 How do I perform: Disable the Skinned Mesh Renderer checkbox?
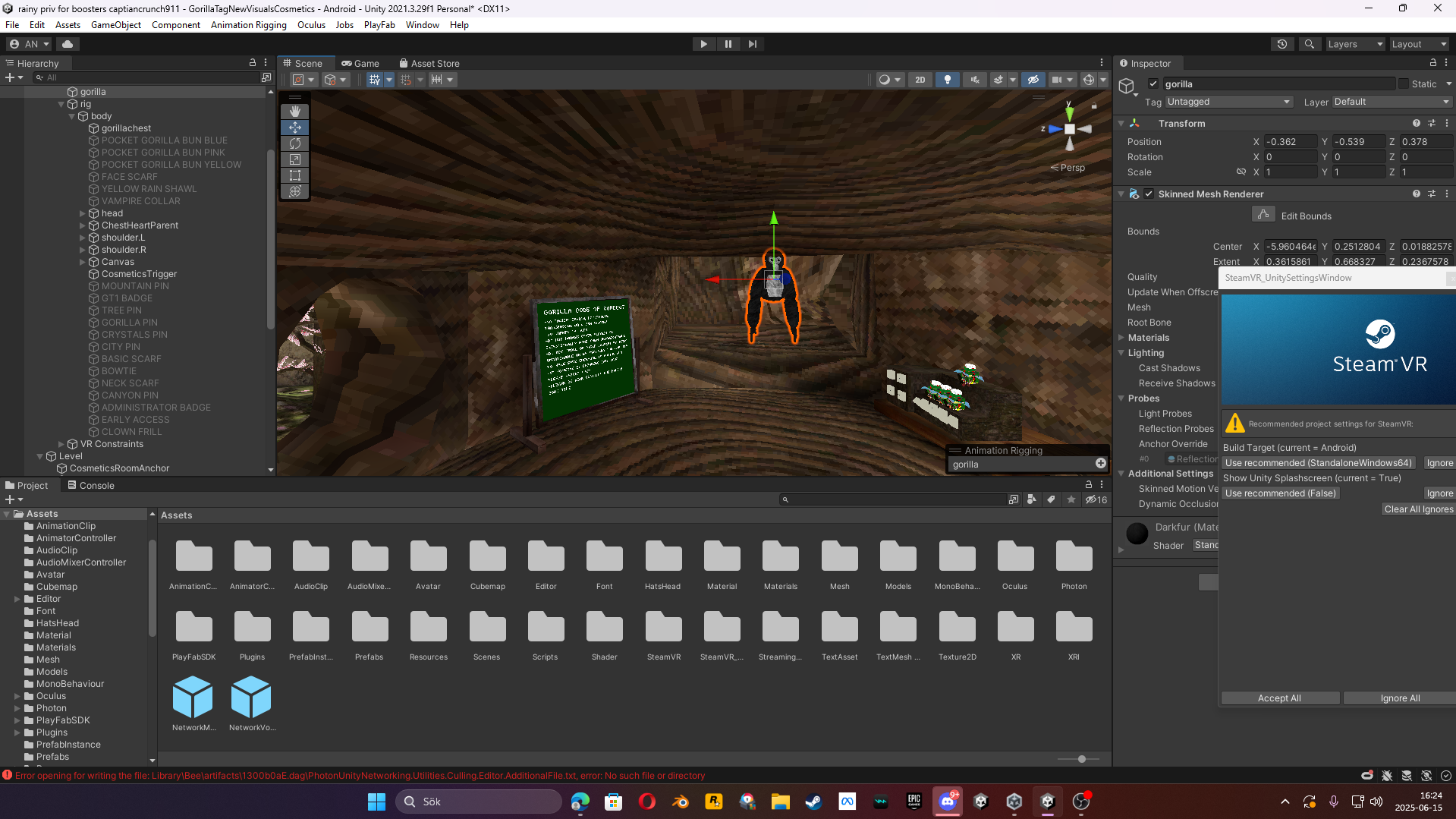pos(1149,194)
